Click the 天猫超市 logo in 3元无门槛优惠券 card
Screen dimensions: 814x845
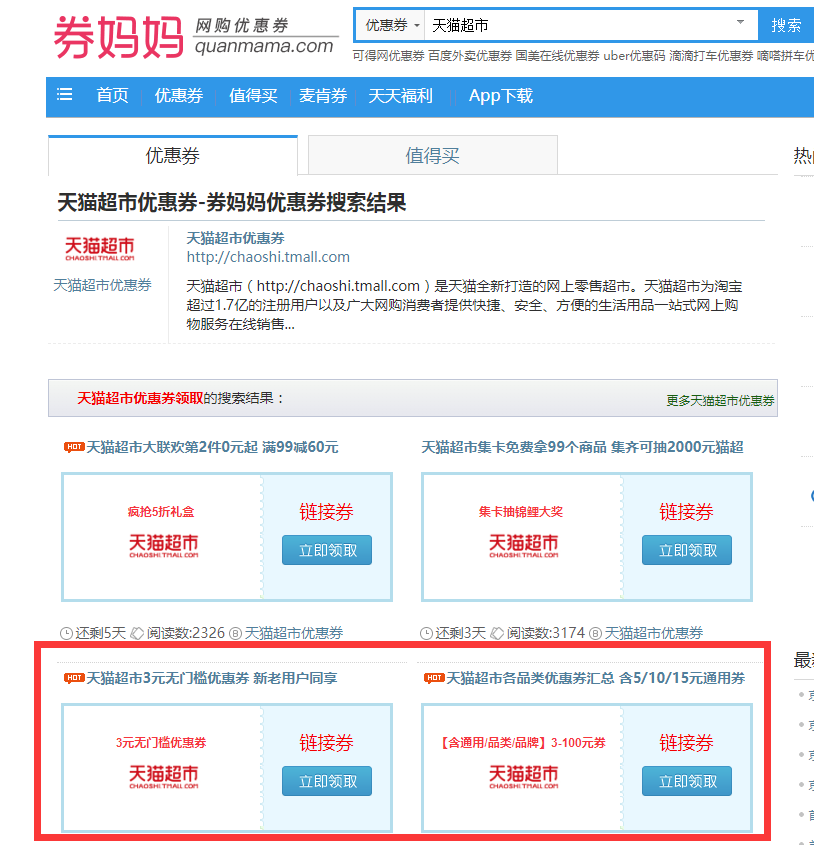[163, 777]
